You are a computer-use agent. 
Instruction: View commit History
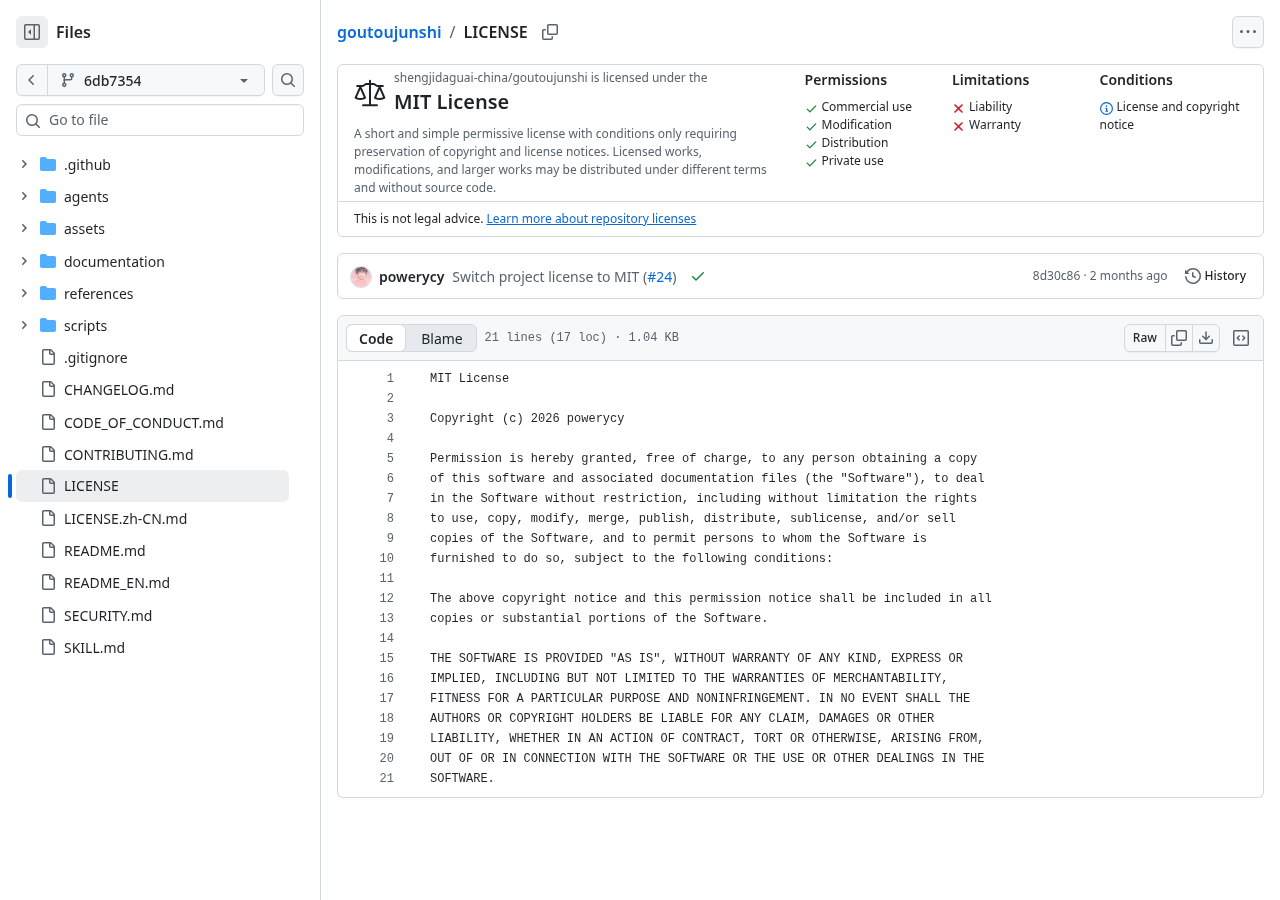click(x=1215, y=276)
